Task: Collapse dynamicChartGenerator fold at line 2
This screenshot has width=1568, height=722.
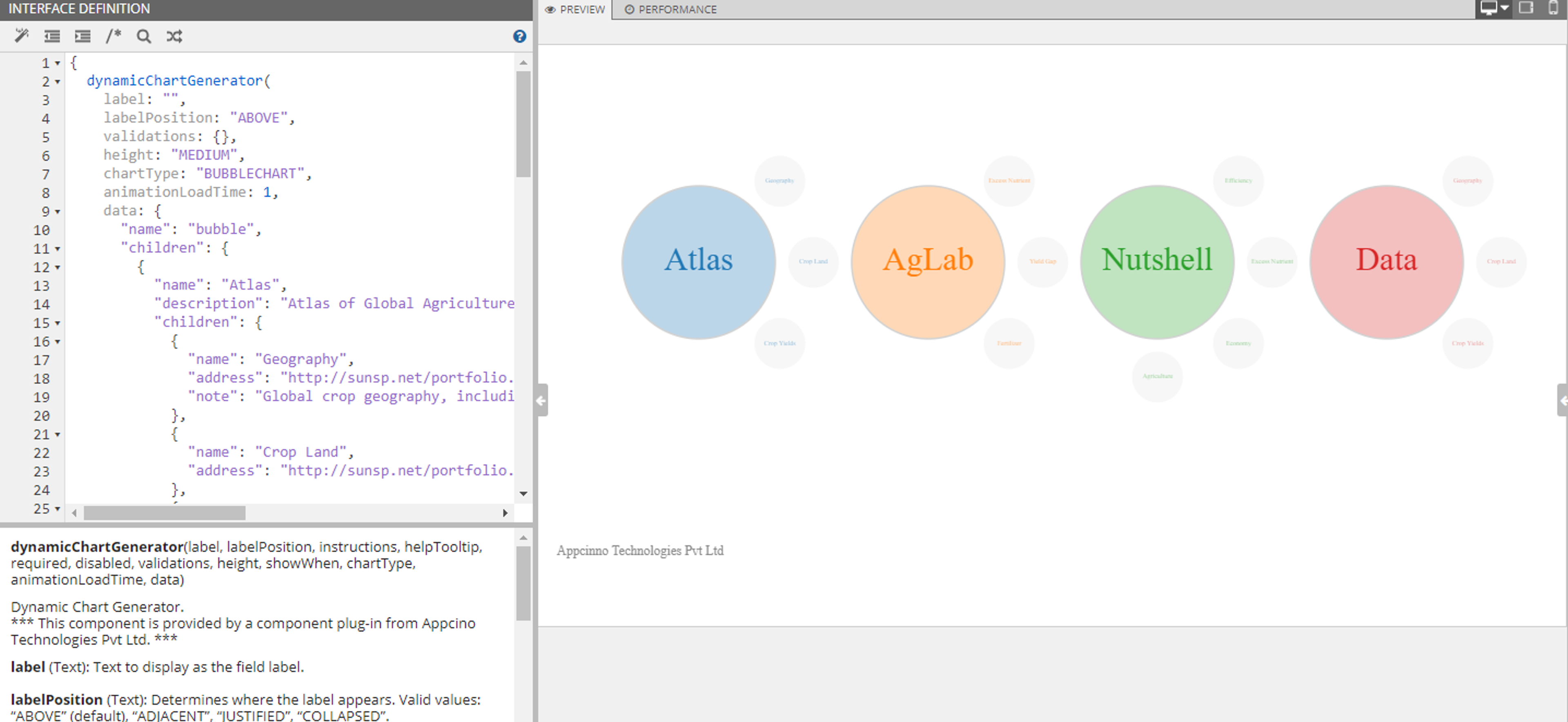Action: click(x=58, y=82)
